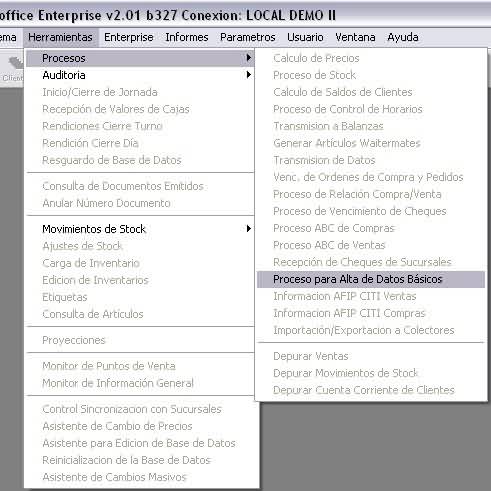This screenshot has width=491, height=491.
Task: Open the Herramientas menu
Action: (x=60, y=37)
